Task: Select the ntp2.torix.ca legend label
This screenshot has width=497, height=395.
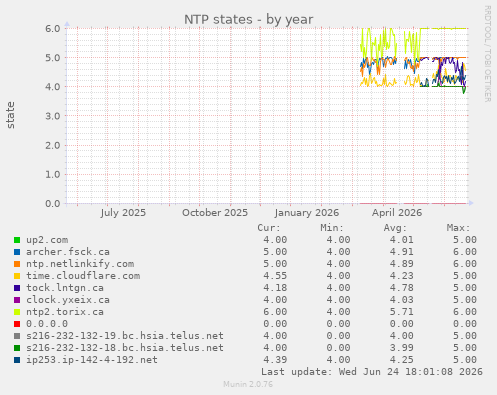Action: click(x=65, y=312)
